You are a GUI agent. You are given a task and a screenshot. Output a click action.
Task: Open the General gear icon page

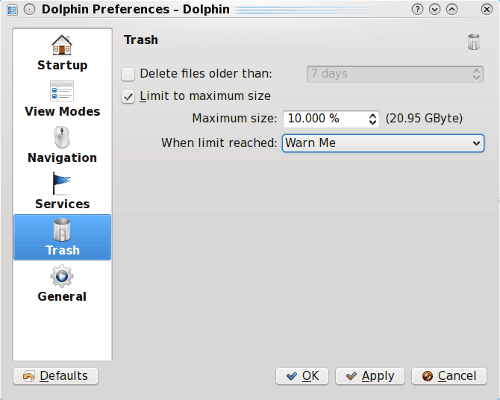coord(62,276)
